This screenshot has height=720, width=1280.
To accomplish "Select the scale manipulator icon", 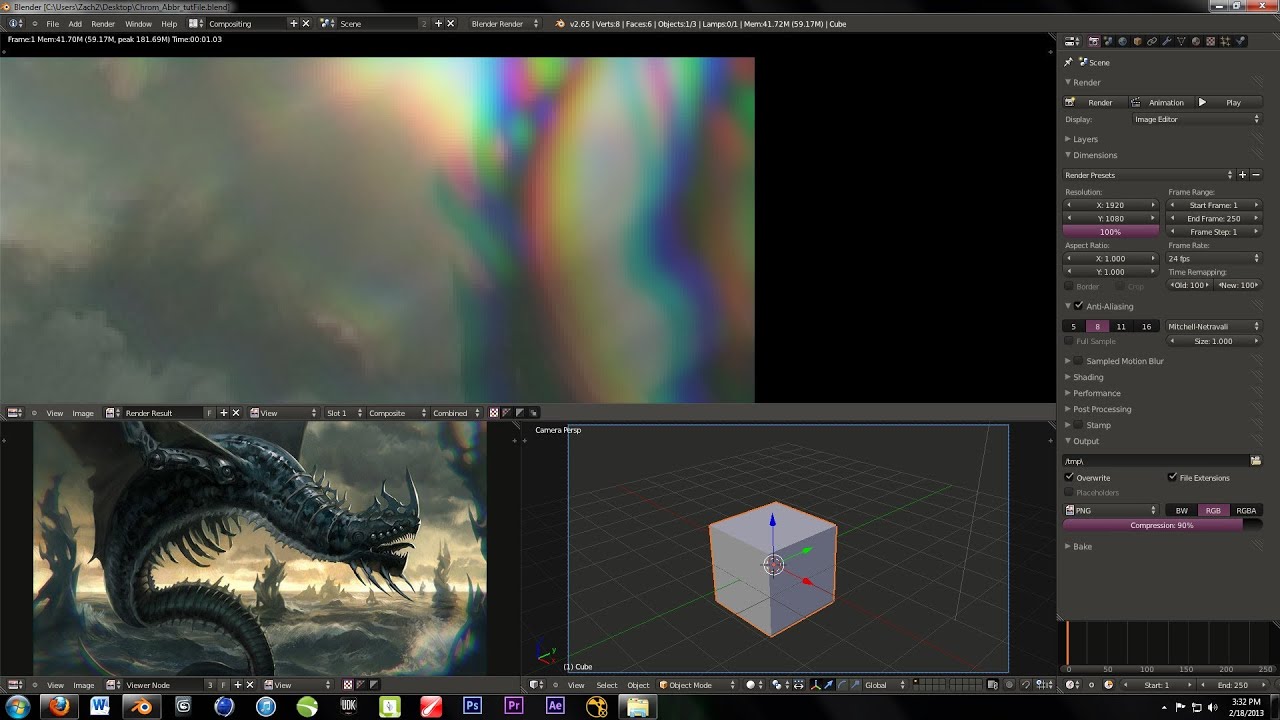I will (854, 685).
